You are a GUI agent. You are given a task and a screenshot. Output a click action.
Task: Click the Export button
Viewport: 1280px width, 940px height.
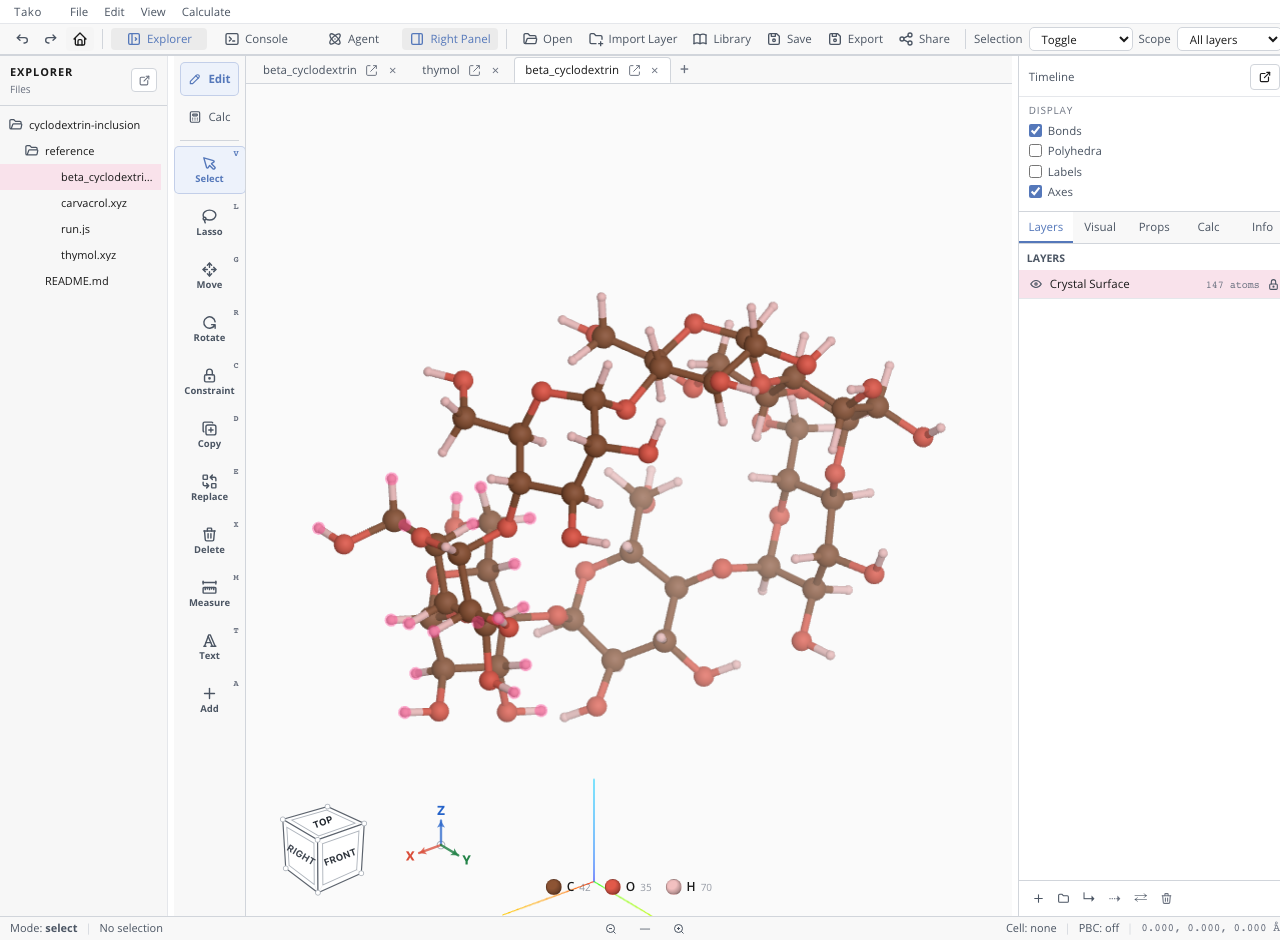click(855, 39)
